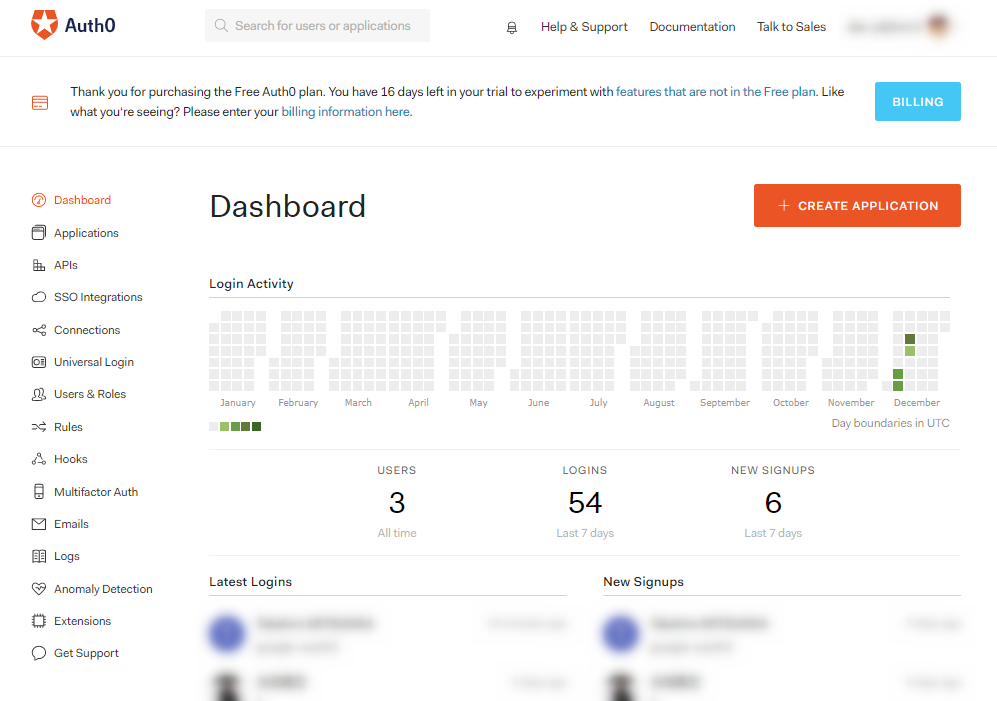Open Help & Support link
Image resolution: width=997 pixels, height=701 pixels.
pyautogui.click(x=584, y=27)
